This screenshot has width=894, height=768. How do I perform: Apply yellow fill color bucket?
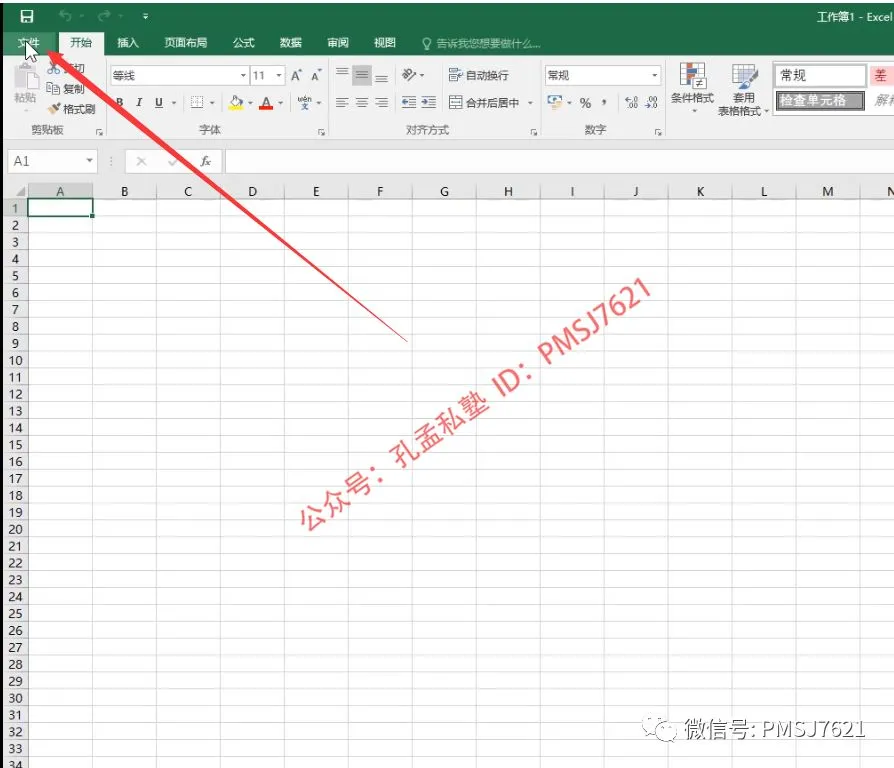point(236,103)
